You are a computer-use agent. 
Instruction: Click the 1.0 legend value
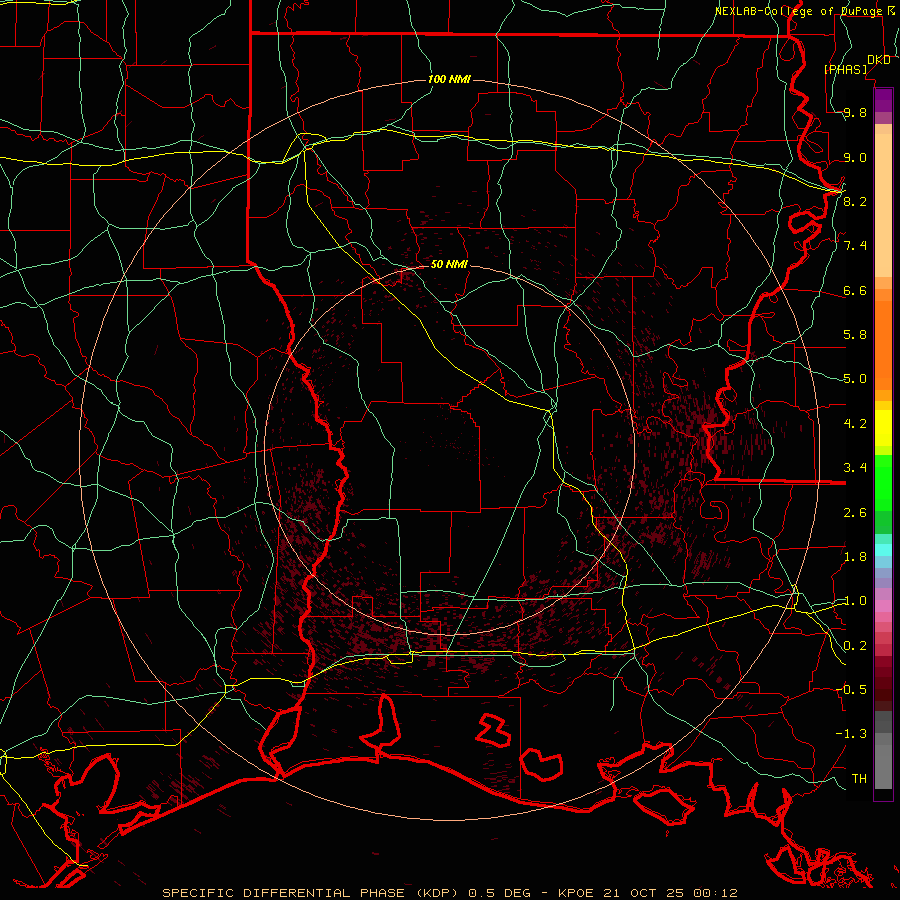[855, 601]
